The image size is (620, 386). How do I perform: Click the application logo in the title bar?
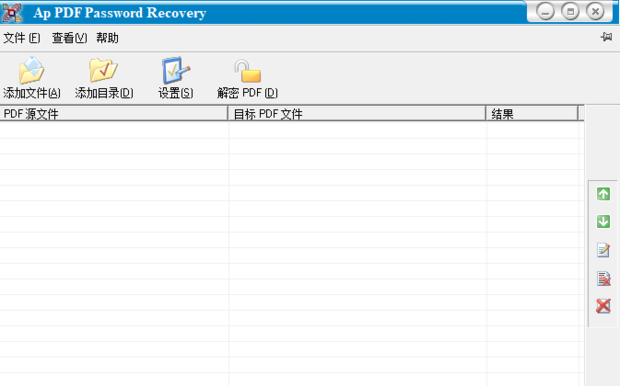pyautogui.click(x=11, y=13)
